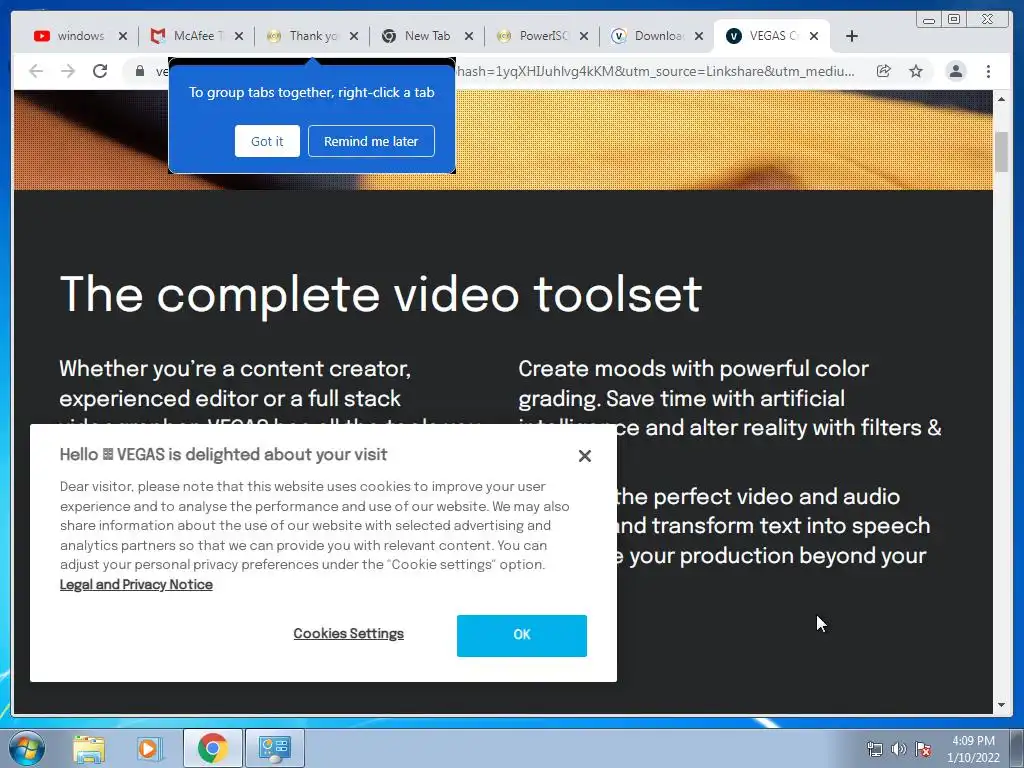This screenshot has width=1024, height=768.
Task: Click the vertical scrollbar thumb
Action: (1001, 152)
